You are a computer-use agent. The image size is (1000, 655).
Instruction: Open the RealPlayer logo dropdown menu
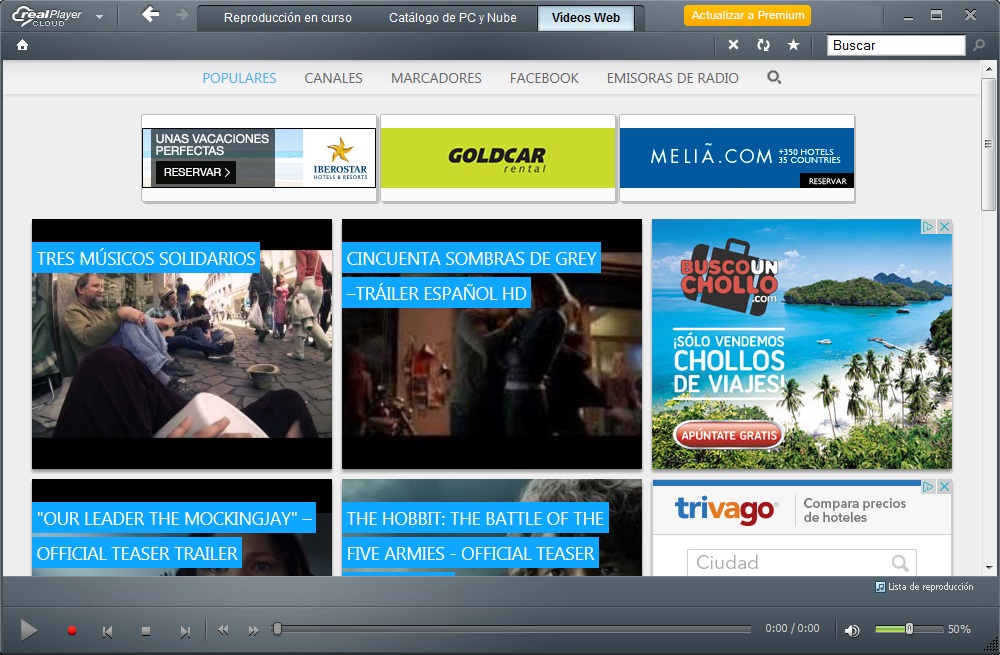tap(99, 17)
